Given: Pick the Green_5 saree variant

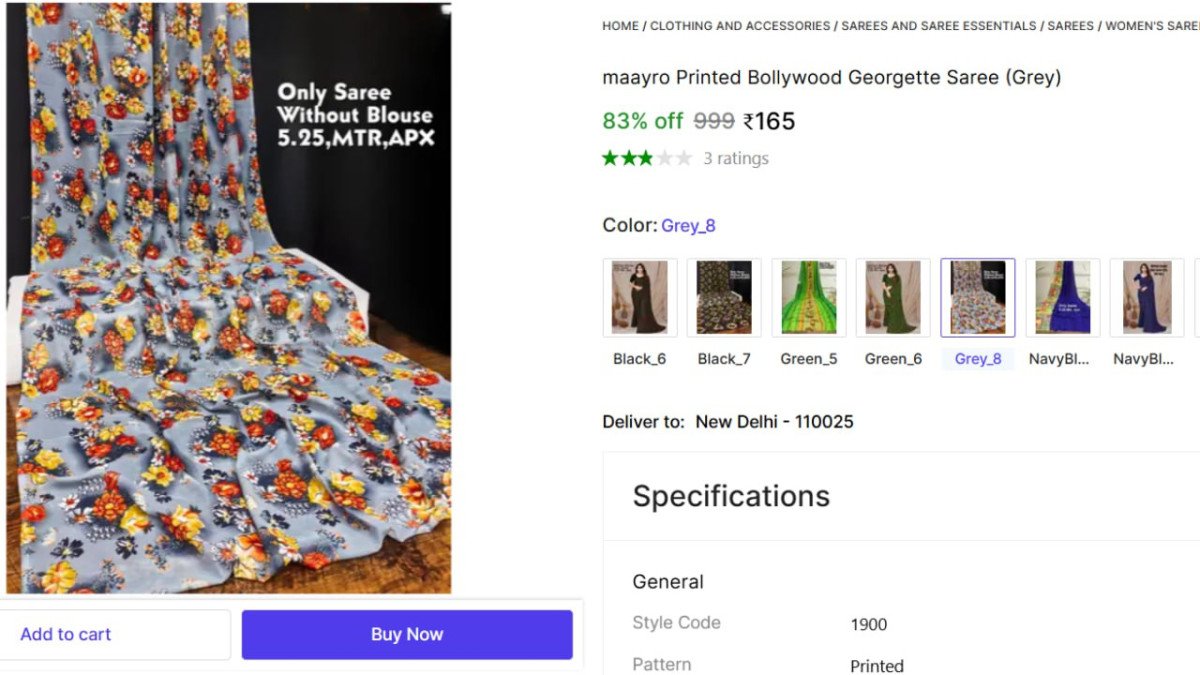Looking at the screenshot, I should [809, 297].
